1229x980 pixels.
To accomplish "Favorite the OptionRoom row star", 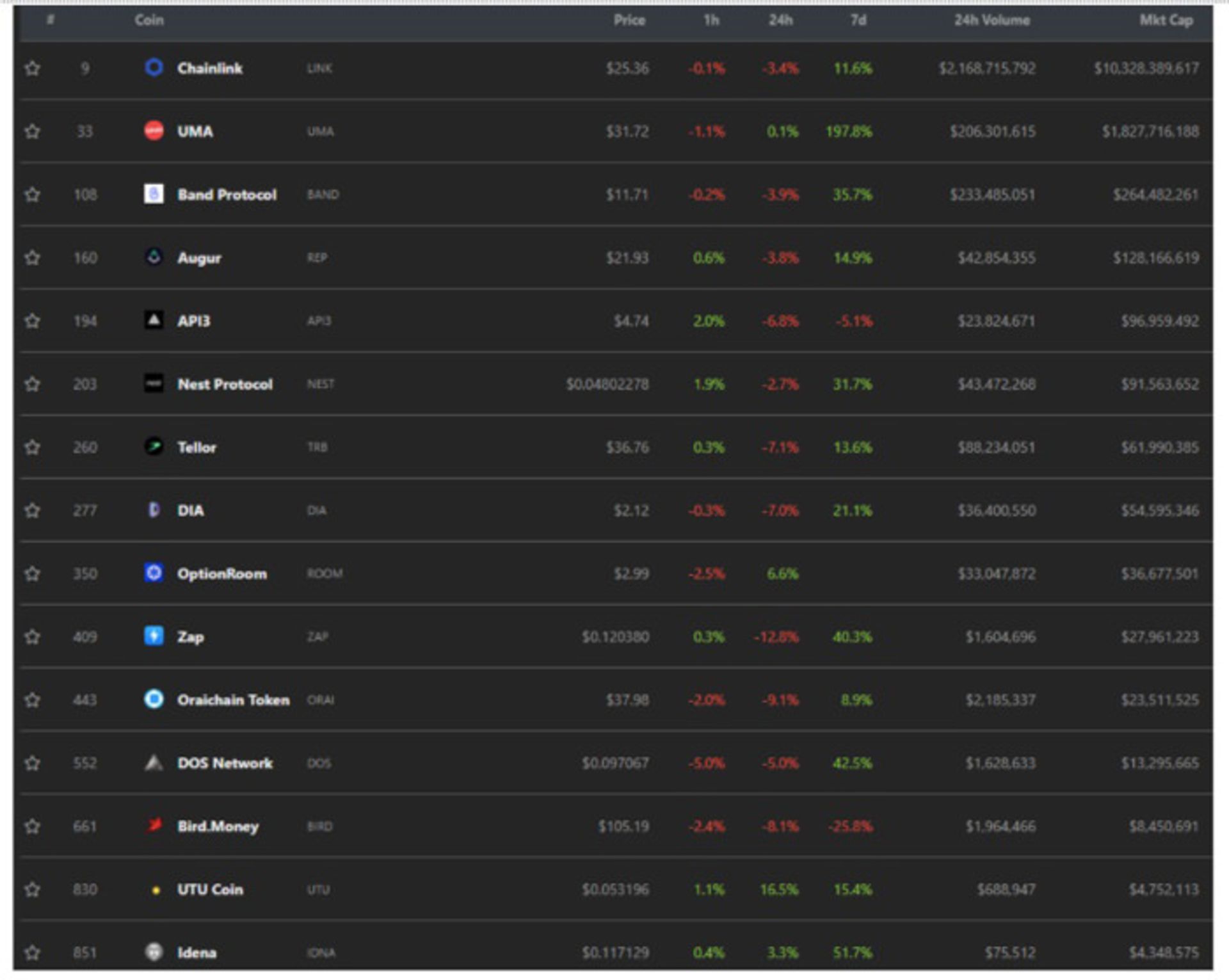I will click(x=33, y=574).
